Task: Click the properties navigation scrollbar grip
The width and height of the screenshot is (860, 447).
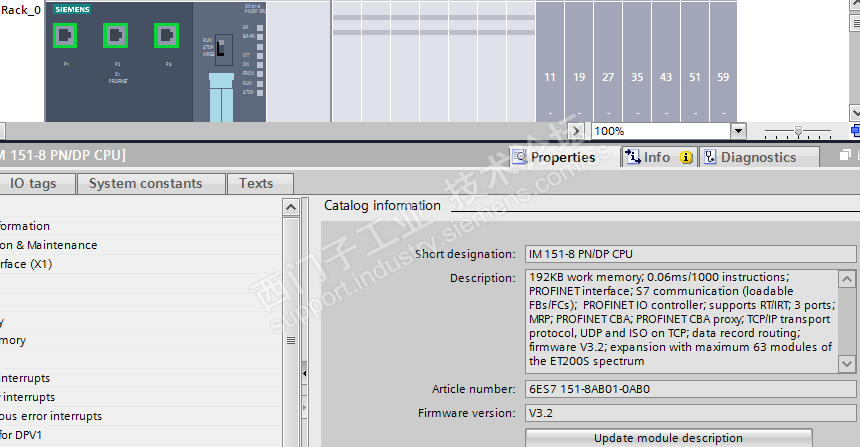Action: point(291,341)
